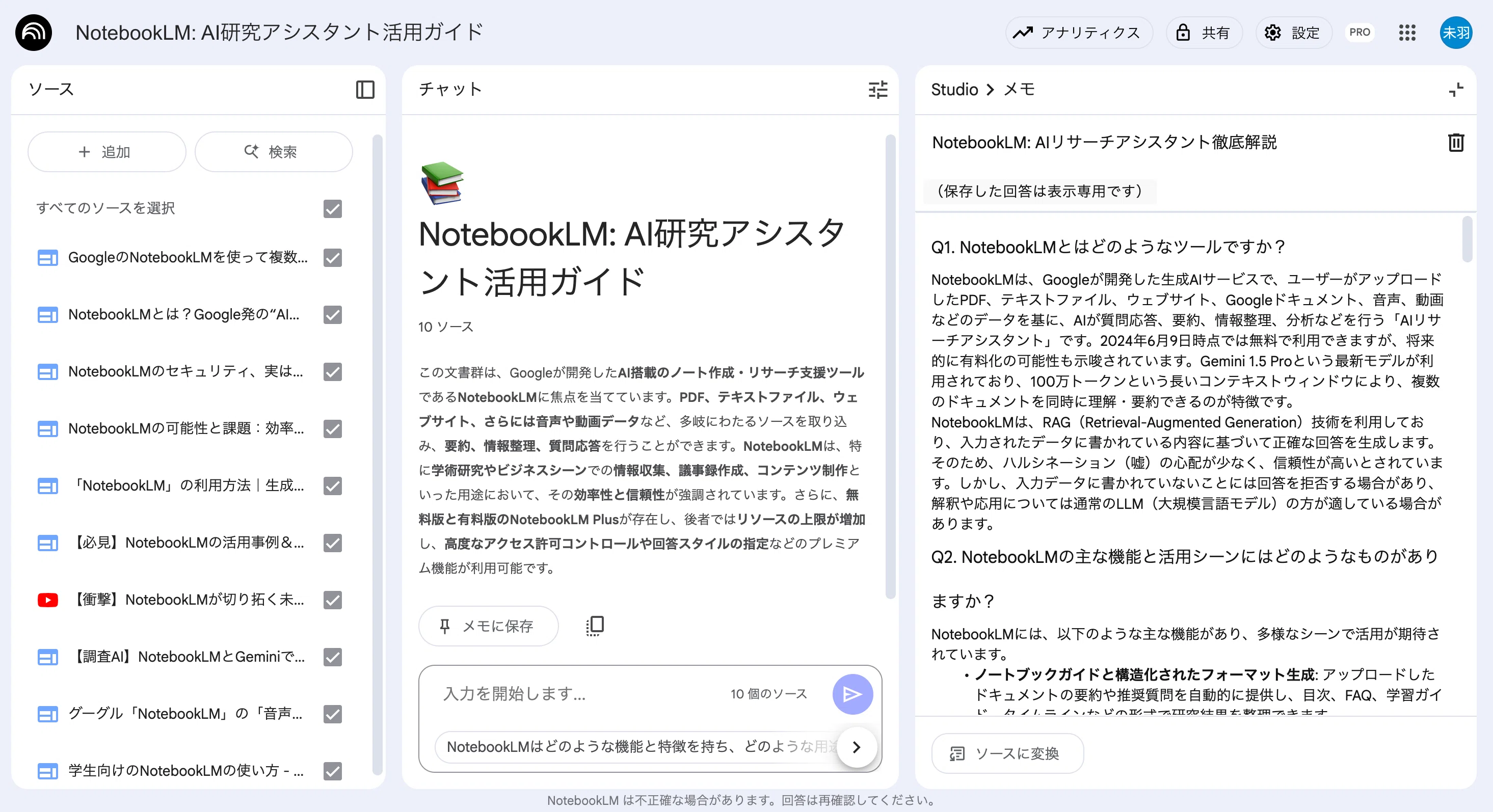Click the sources panel scrollbar
This screenshot has width=1493, height=812.
377,454
